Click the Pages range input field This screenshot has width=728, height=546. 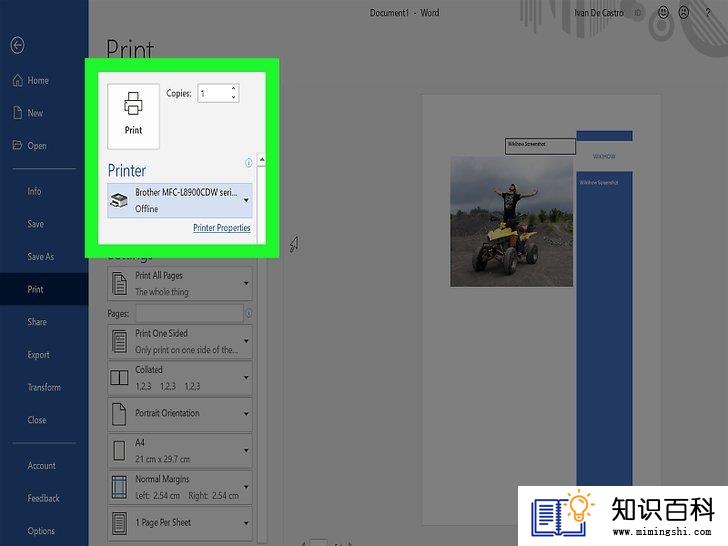189,313
